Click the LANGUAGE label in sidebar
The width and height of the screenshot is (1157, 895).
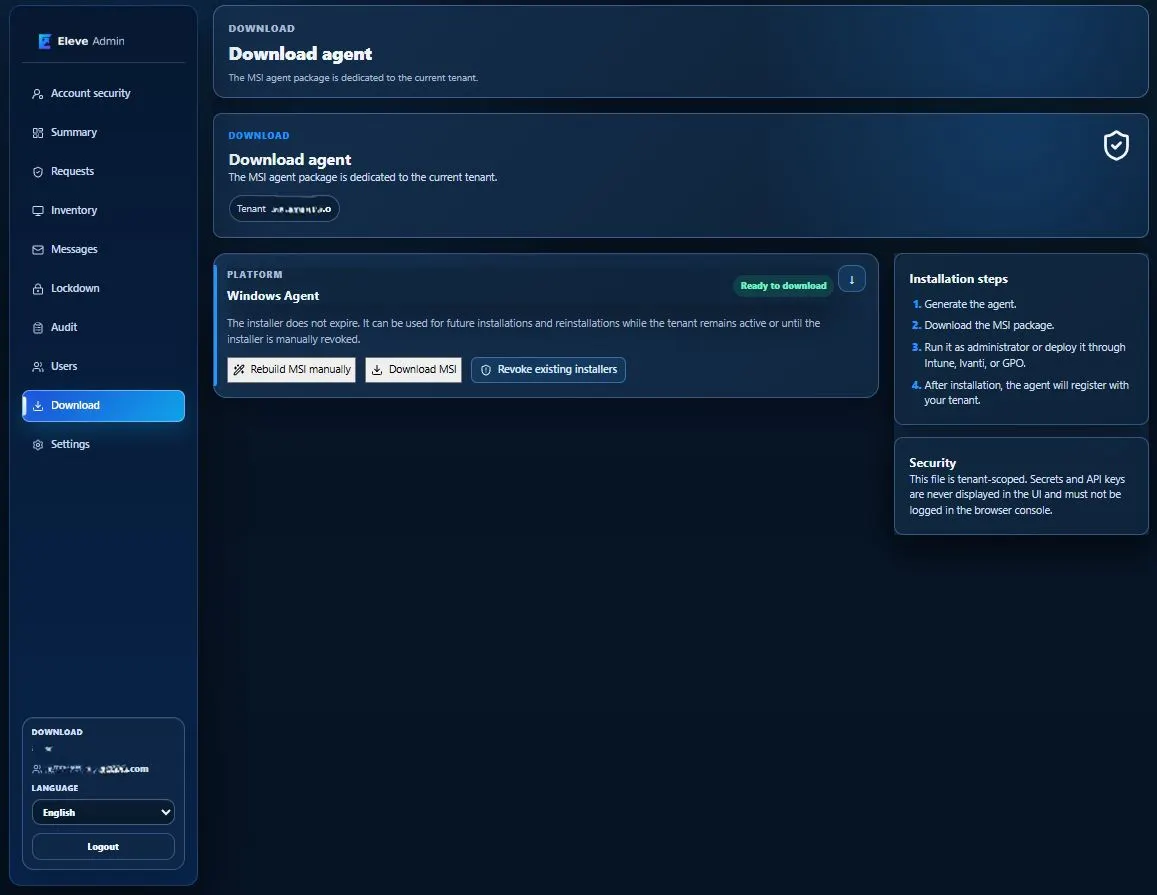55,788
